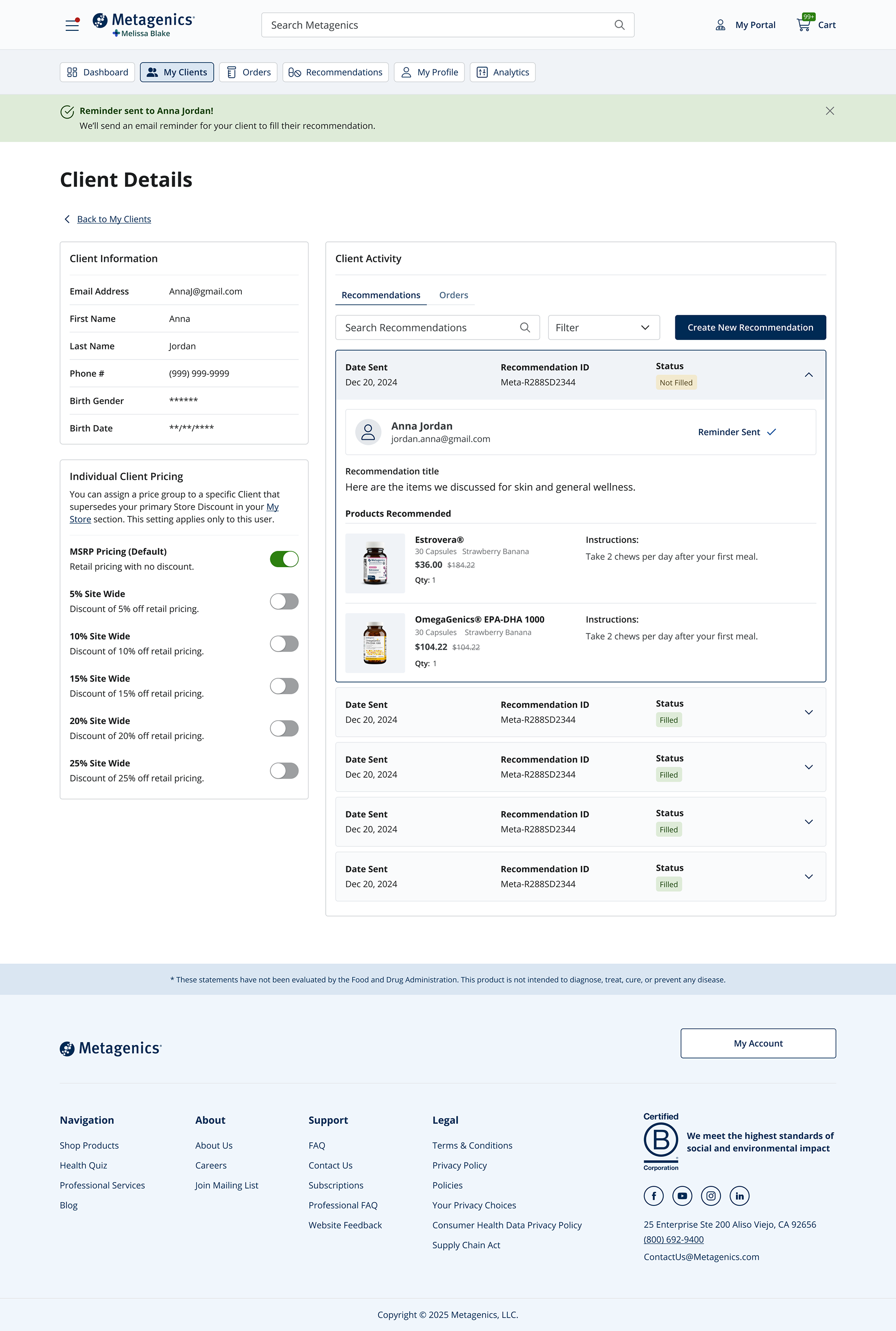Click the Metagenics header logo

143,25
